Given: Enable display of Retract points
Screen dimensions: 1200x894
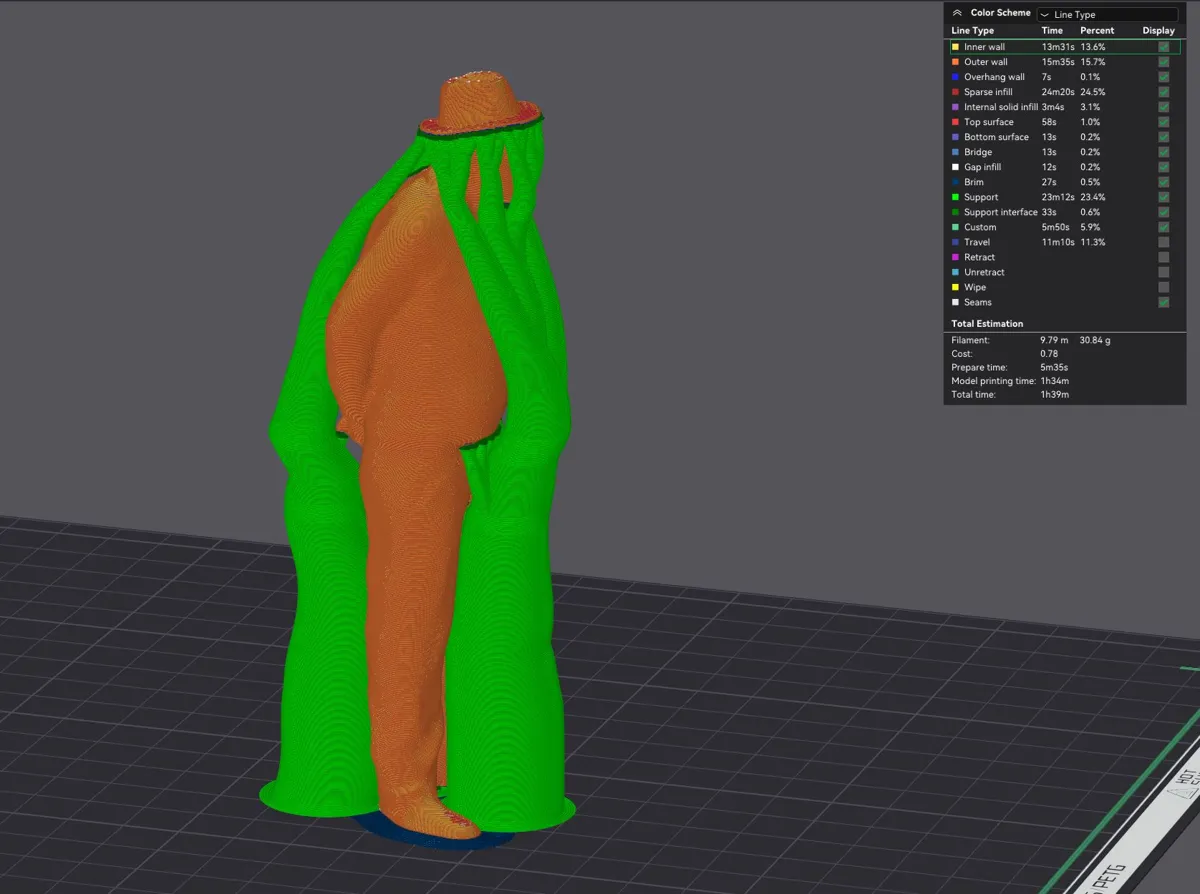Looking at the screenshot, I should [x=1163, y=257].
